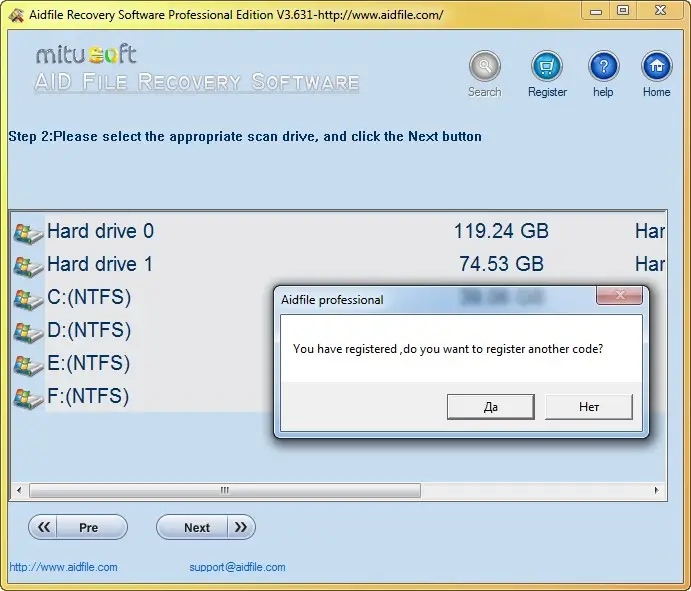Proceed with the Next button
Viewport: 691px width, 591px height.
point(206,527)
